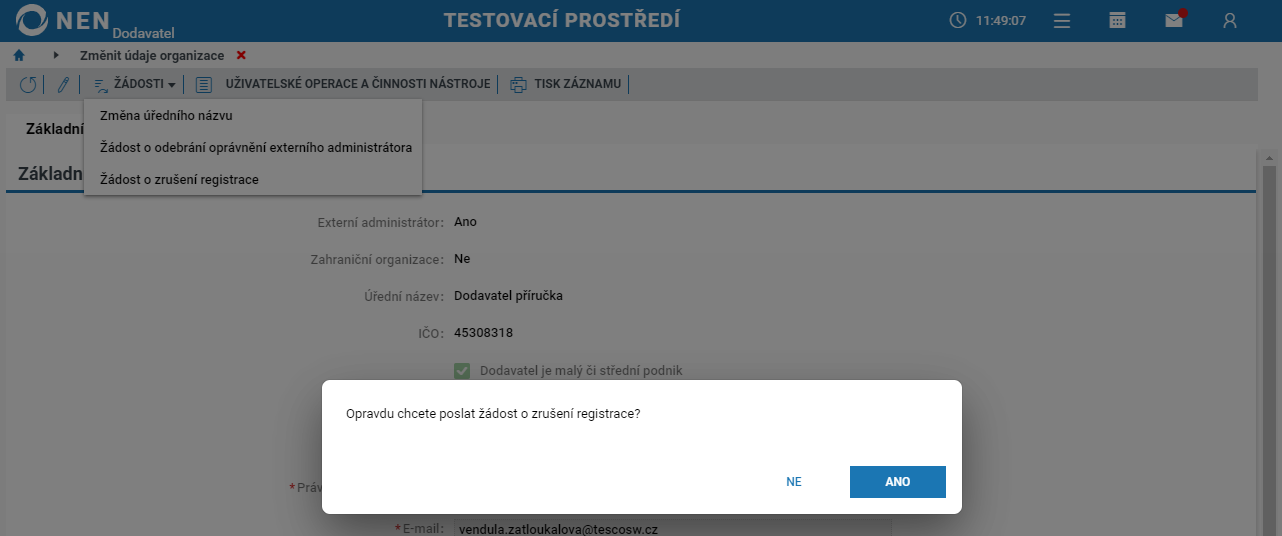
Task: Toggle 'Dodavatel je malý či střední podnik' checkbox
Action: coord(462,371)
